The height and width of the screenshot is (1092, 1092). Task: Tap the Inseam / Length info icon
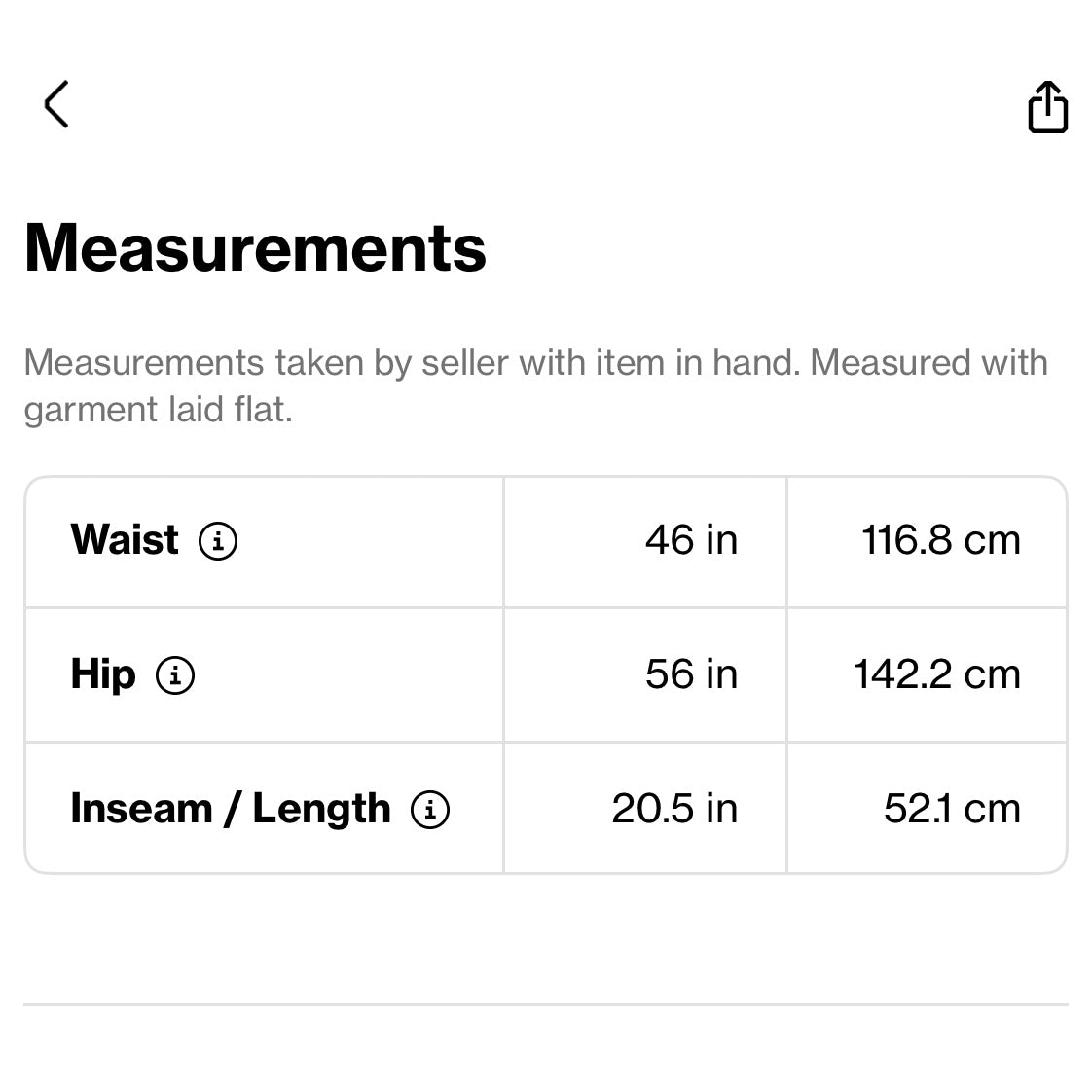tap(430, 809)
